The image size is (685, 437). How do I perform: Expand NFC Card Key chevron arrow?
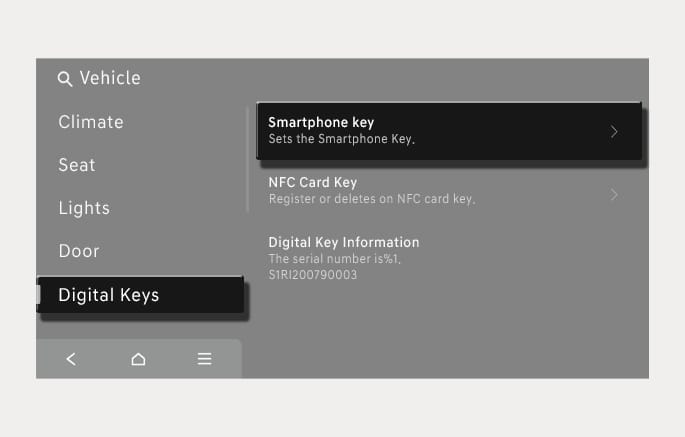coord(614,194)
